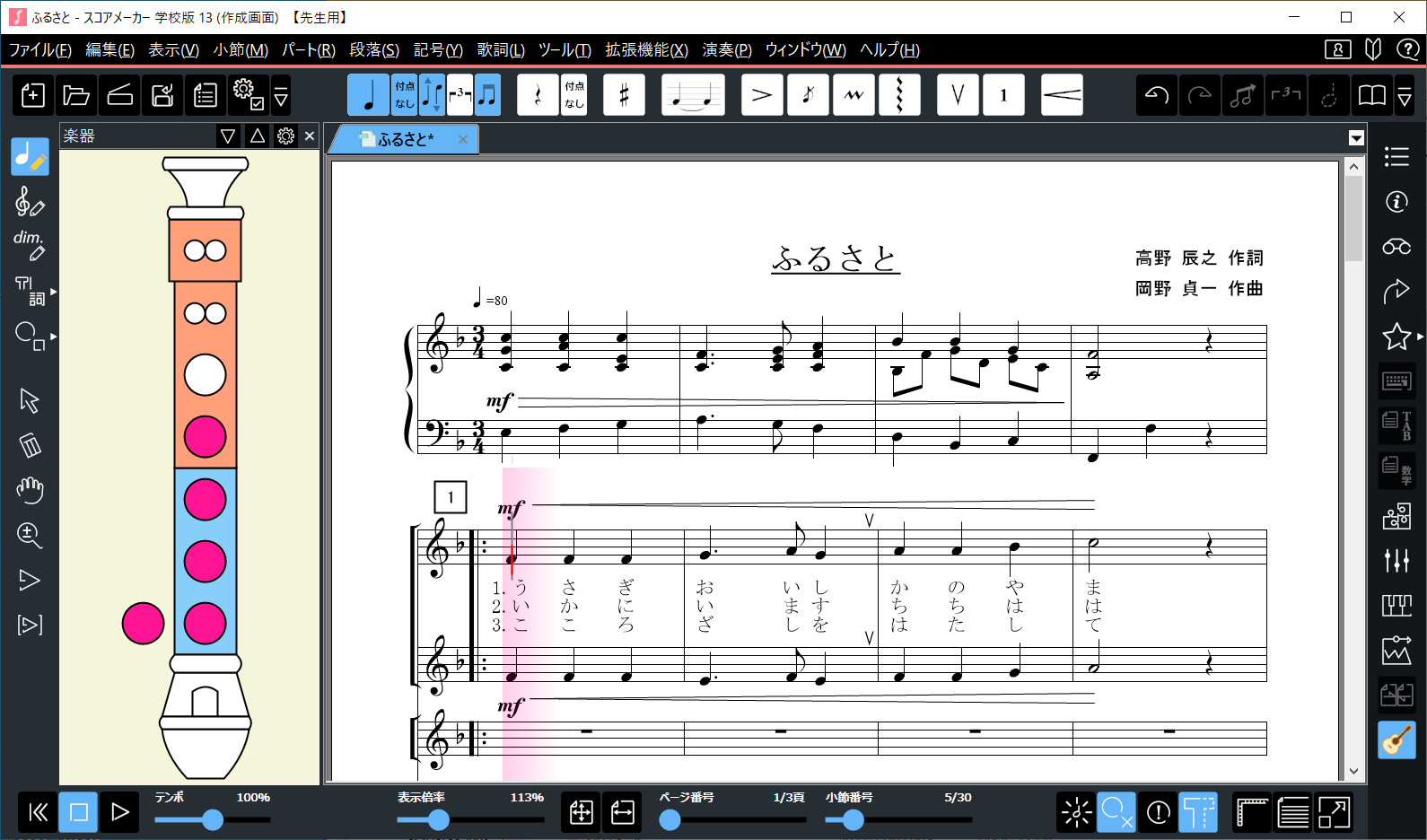Select the grace note button
This screenshot has width=1427, height=840.
pyautogui.click(x=808, y=95)
